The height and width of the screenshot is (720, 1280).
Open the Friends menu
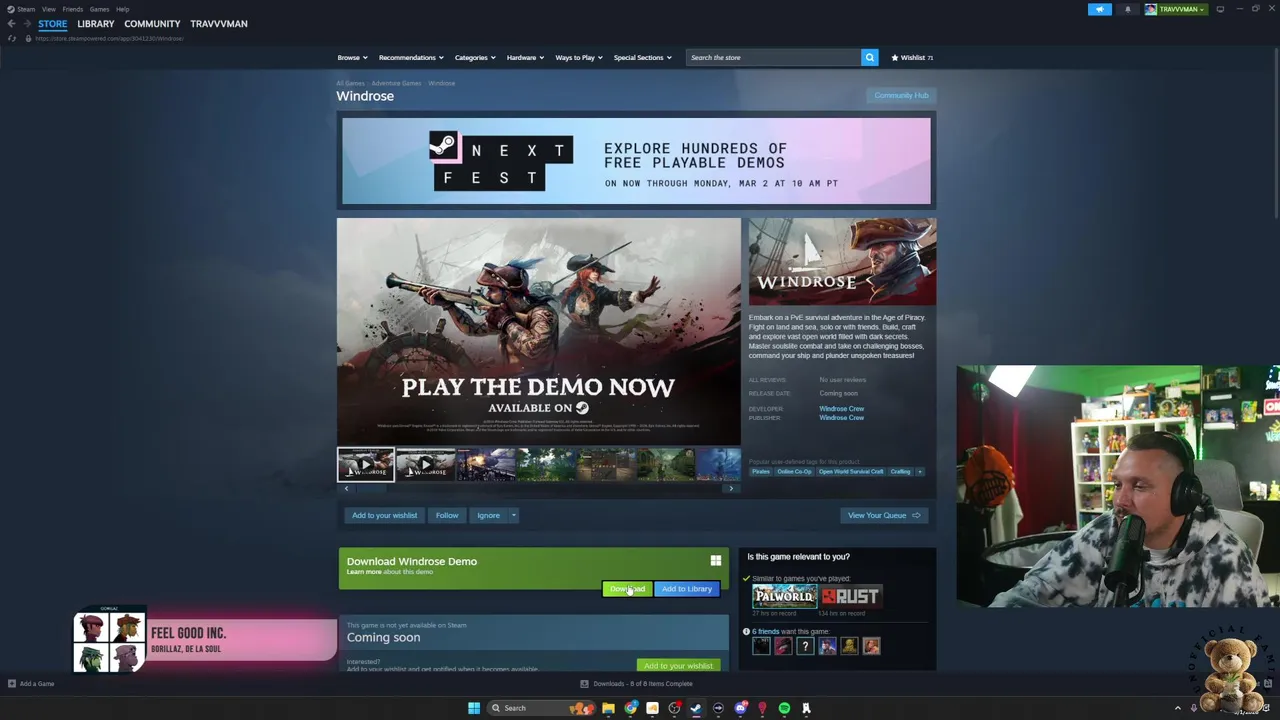pos(72,9)
